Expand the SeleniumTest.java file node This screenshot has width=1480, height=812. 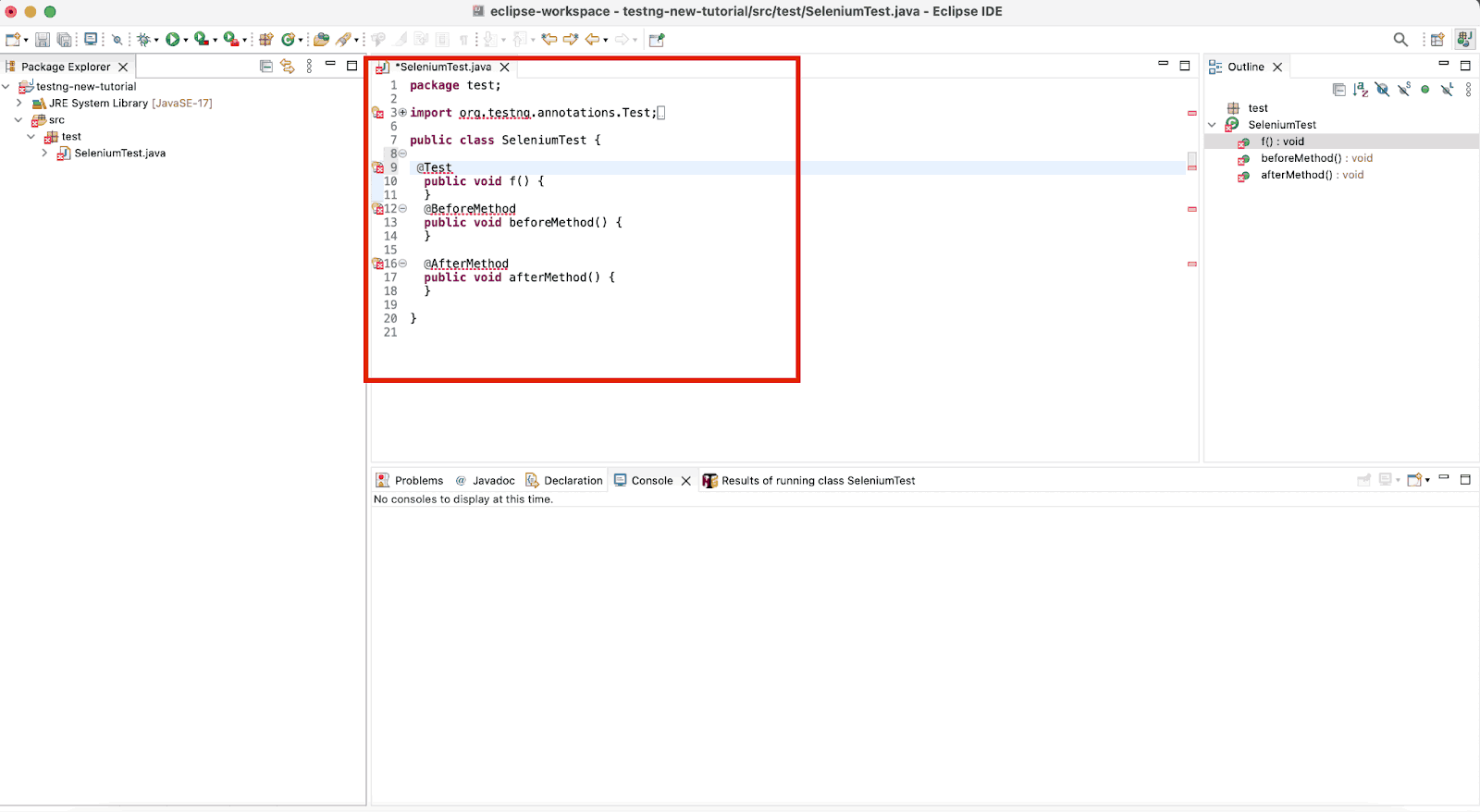44,154
